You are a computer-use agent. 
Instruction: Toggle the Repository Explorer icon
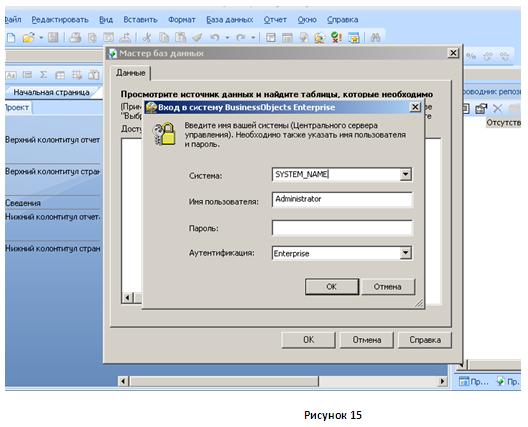(304, 37)
